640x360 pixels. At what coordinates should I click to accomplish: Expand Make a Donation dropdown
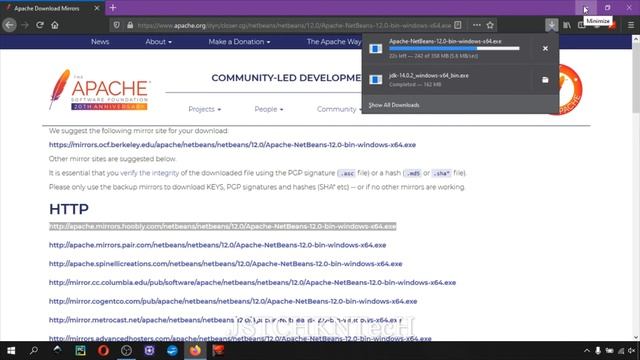click(239, 42)
